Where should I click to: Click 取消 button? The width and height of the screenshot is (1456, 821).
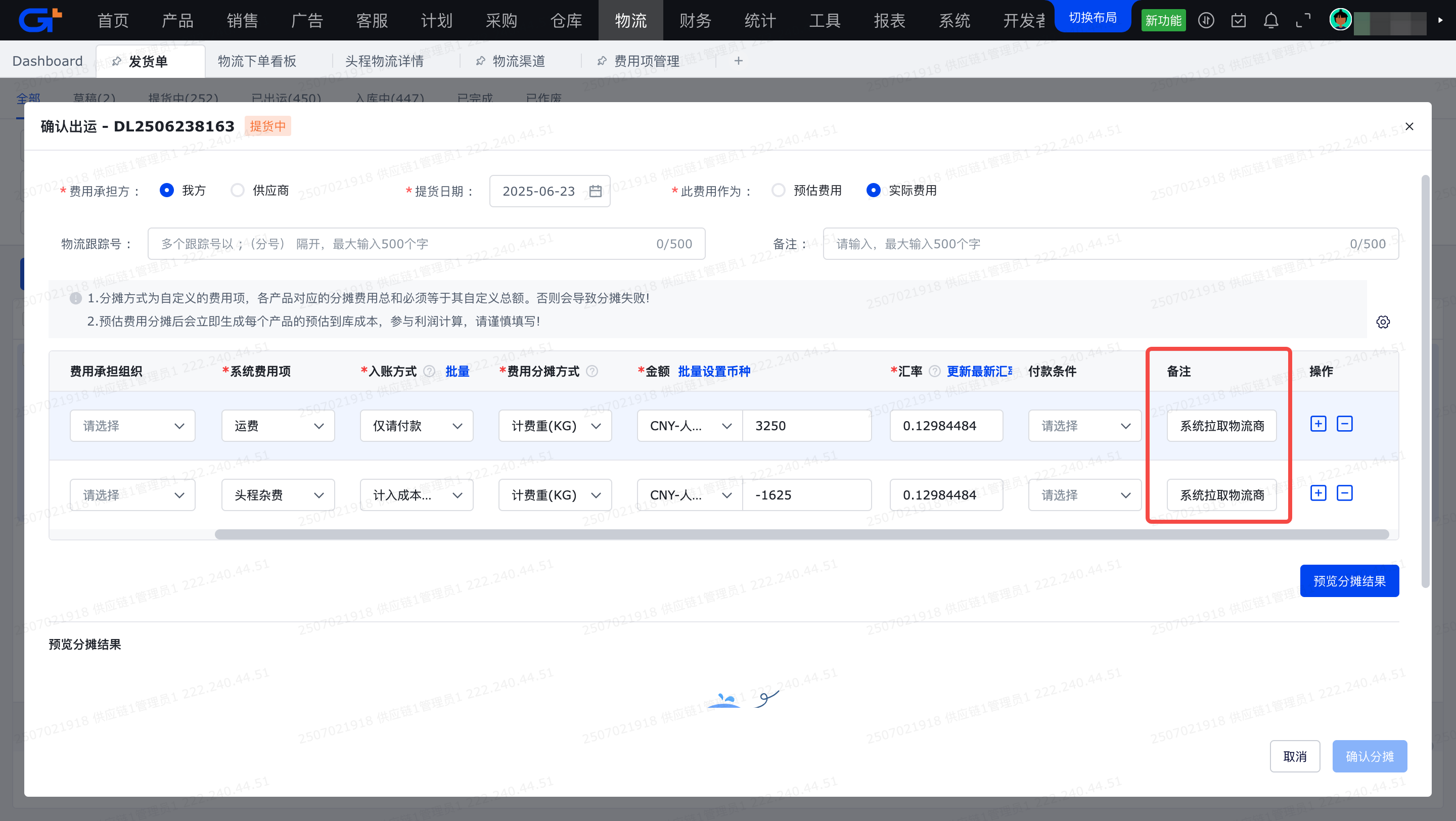[1295, 756]
